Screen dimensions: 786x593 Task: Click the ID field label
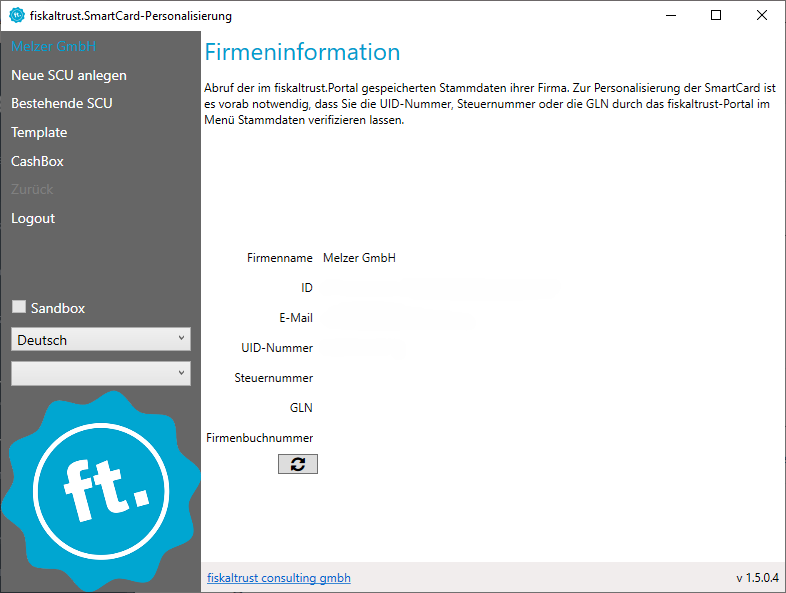click(x=306, y=288)
